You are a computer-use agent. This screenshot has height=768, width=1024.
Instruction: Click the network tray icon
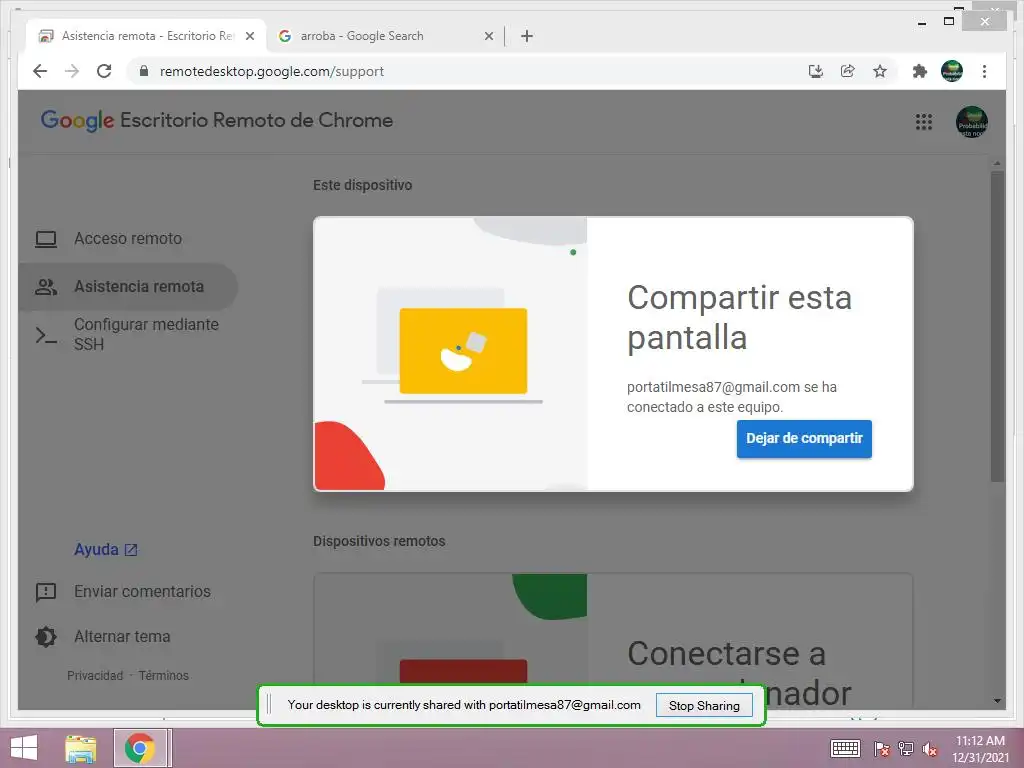pyautogui.click(x=906, y=749)
